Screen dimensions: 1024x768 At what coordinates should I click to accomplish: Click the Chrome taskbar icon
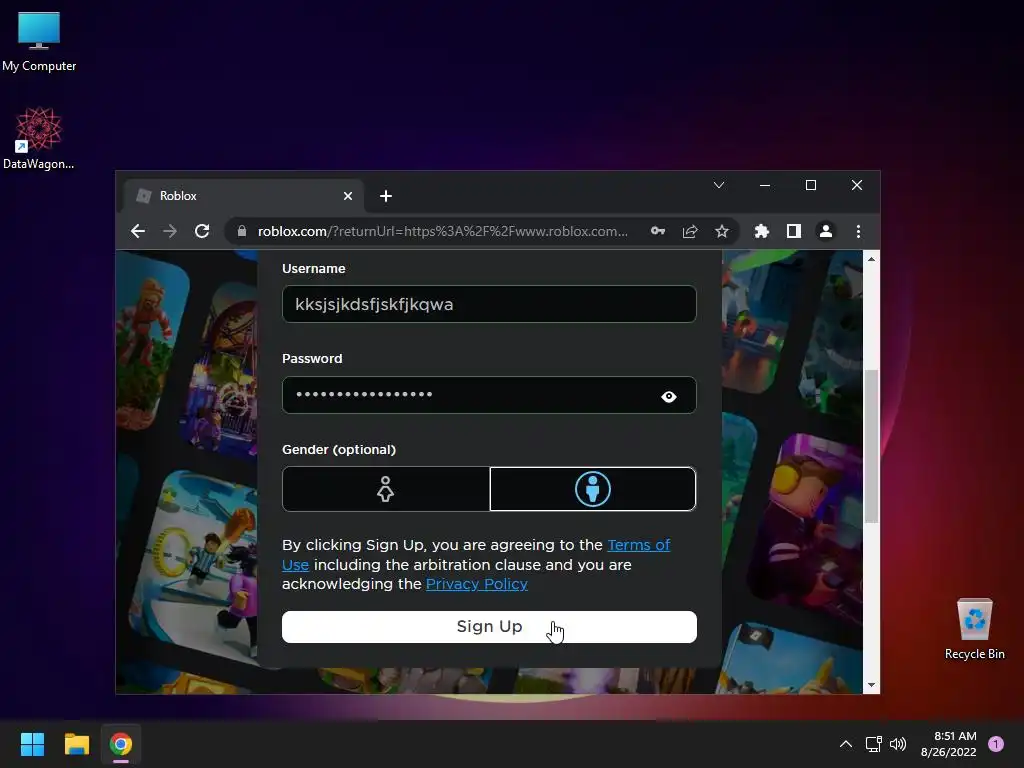(121, 744)
